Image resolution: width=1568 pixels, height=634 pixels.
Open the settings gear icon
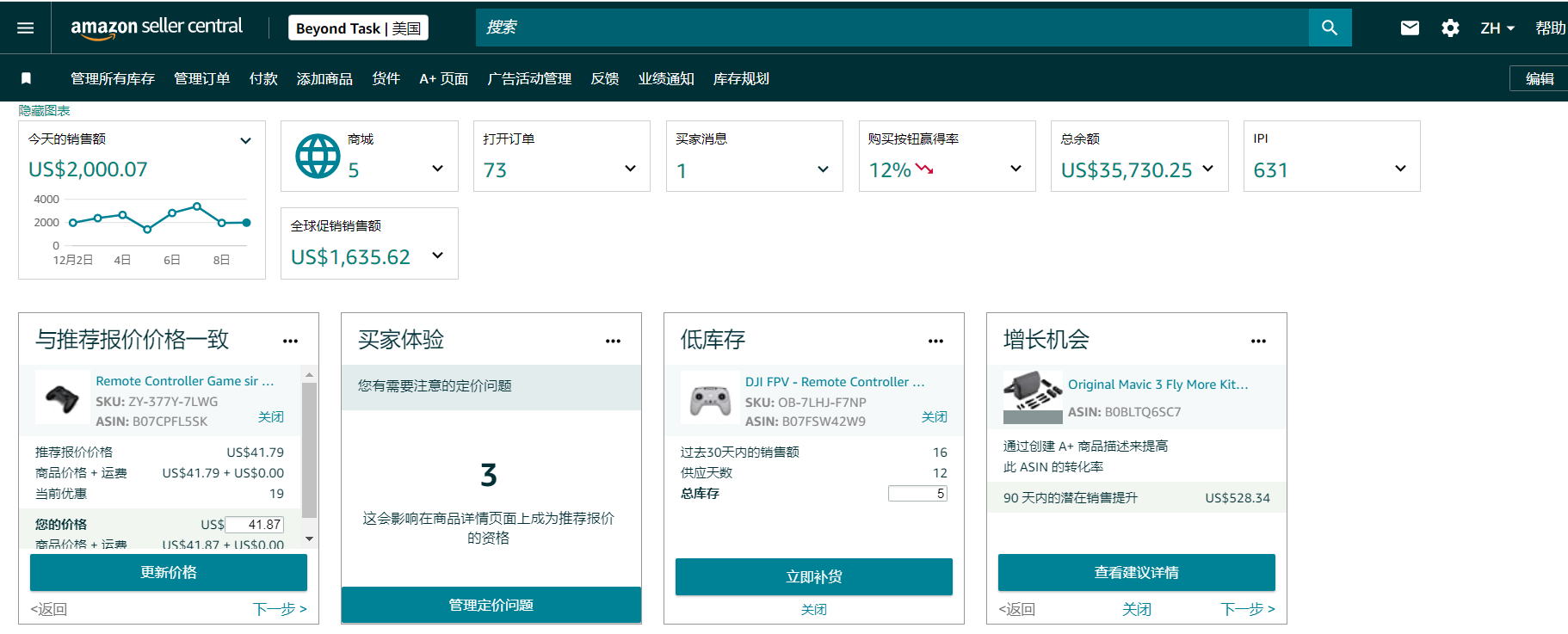[1450, 28]
